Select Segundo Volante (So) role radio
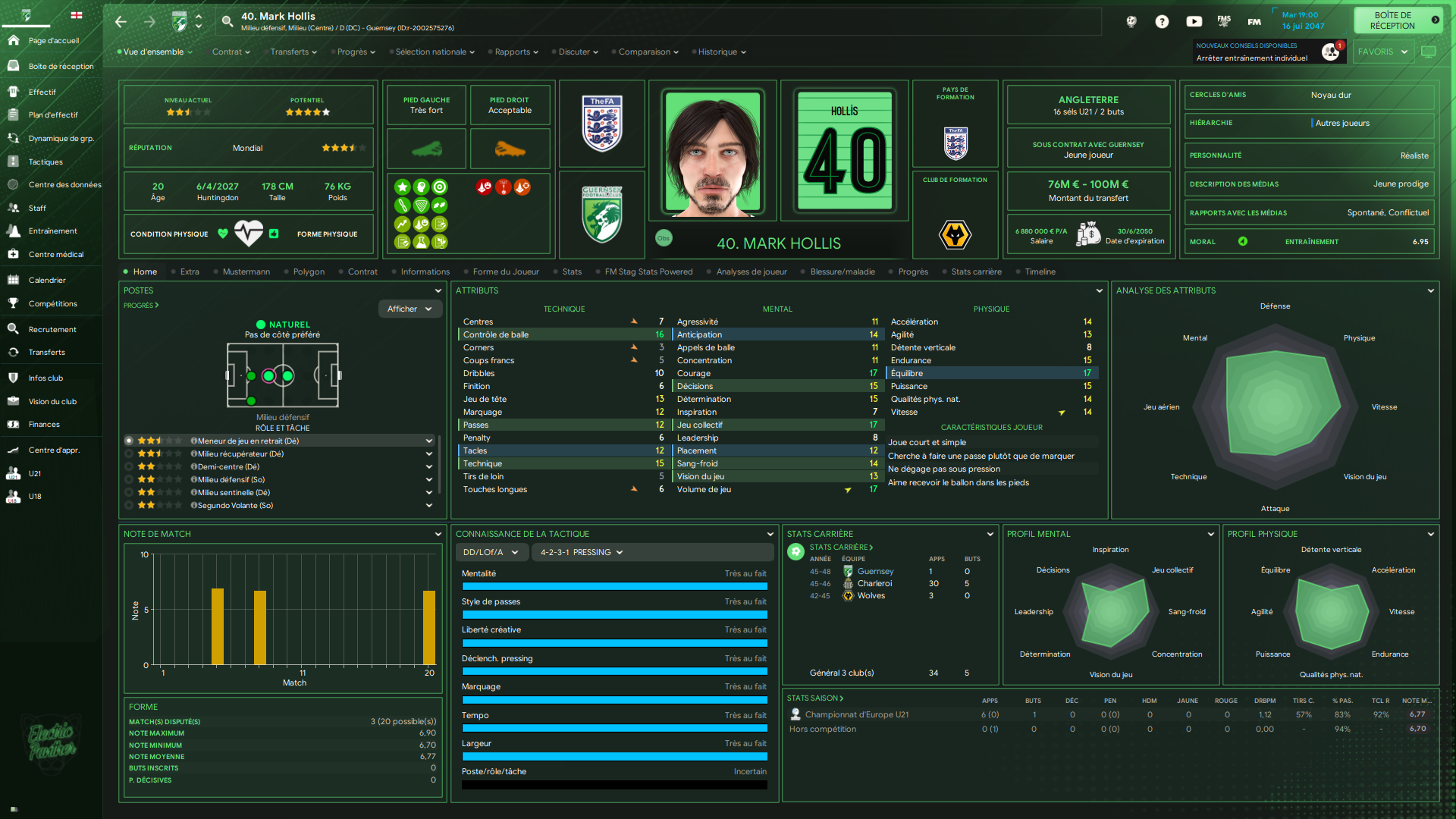The image size is (1456, 819). click(x=129, y=505)
